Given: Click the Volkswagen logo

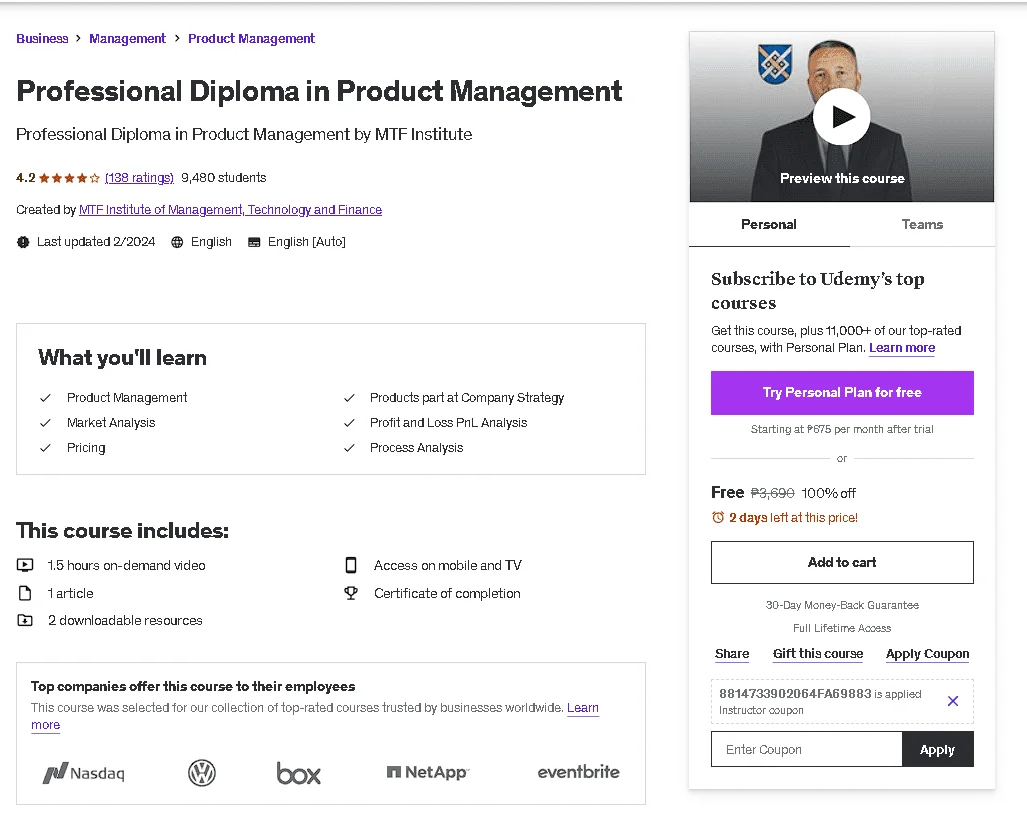Looking at the screenshot, I should [202, 773].
